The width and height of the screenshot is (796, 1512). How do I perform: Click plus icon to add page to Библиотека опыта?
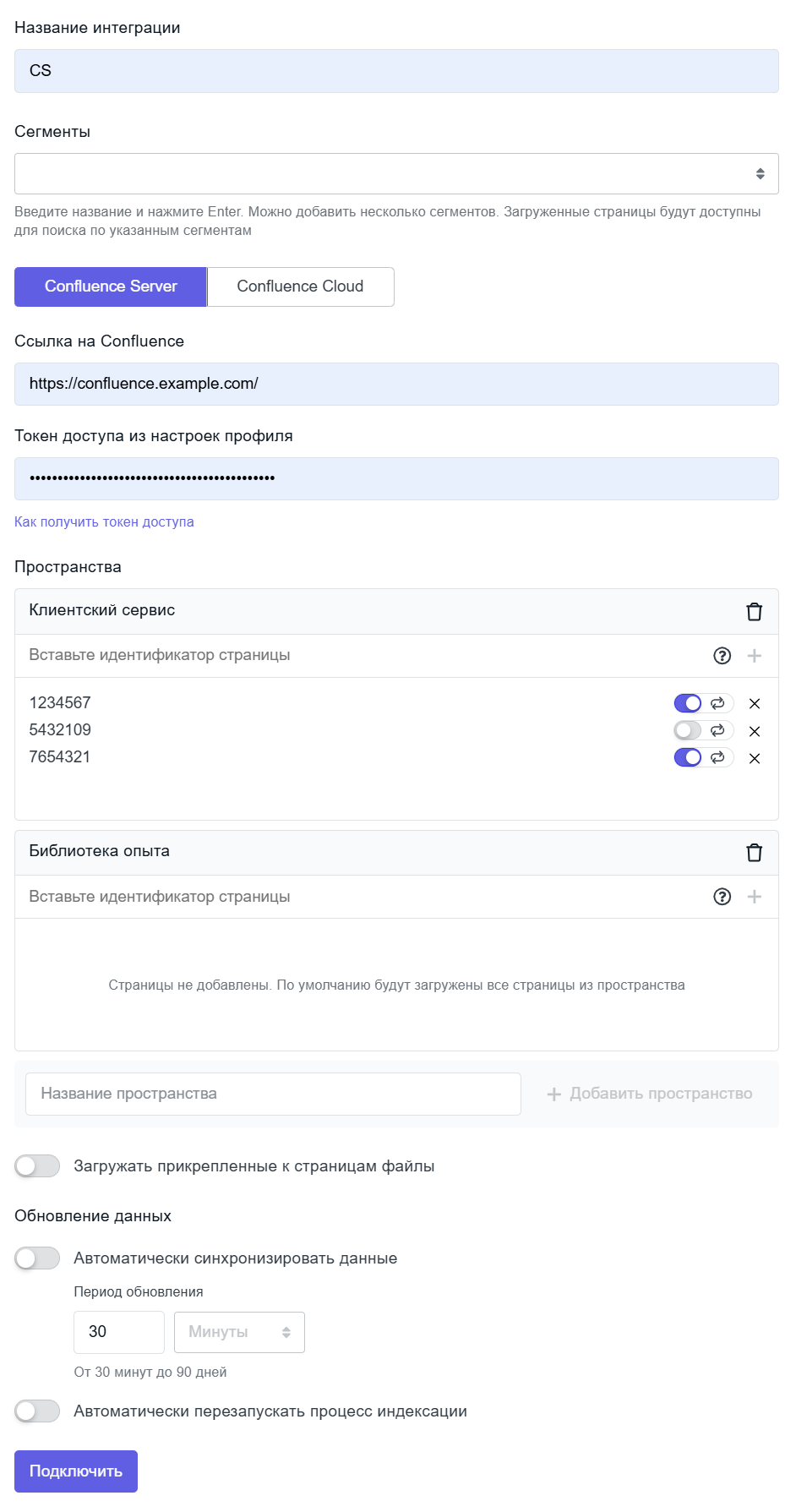pos(755,897)
